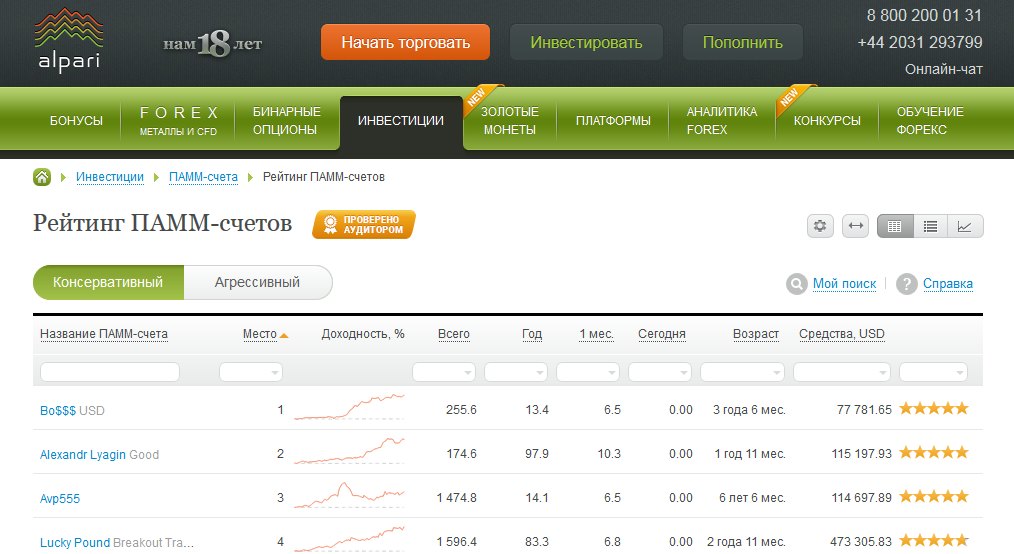Sort by Год column header

532,334
